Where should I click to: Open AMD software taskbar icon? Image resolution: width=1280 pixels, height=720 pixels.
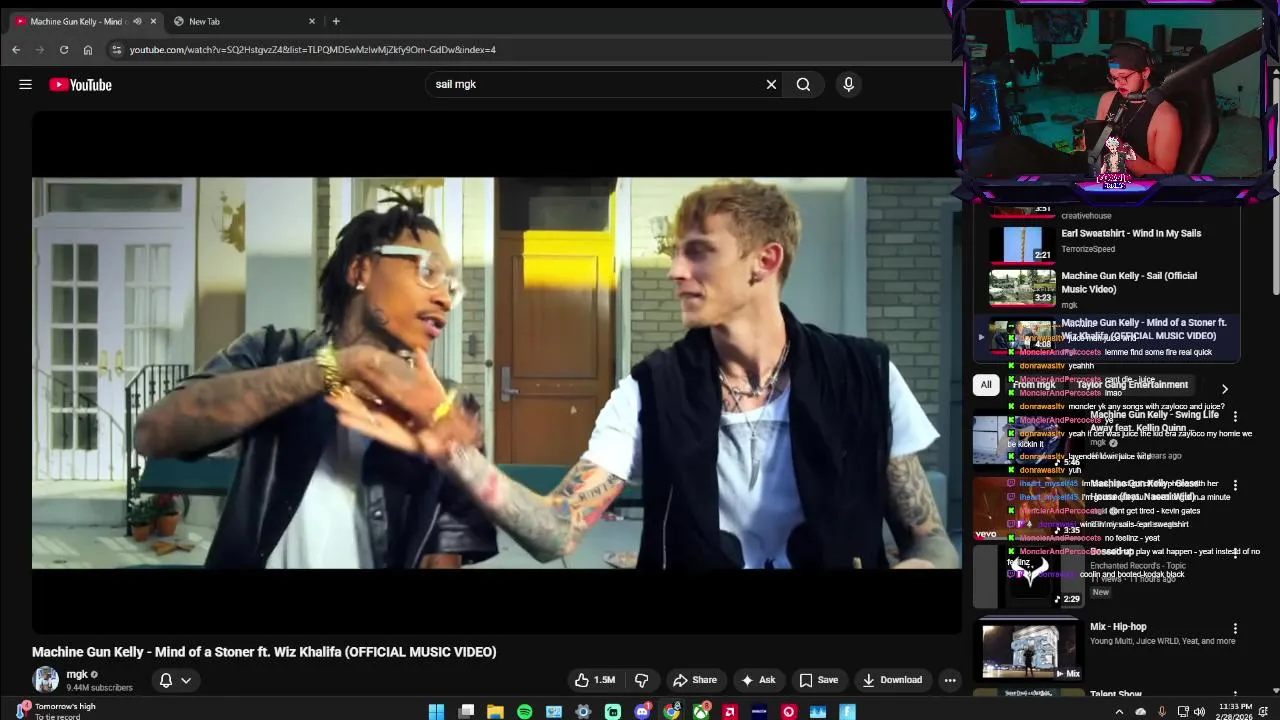pyautogui.click(x=730, y=712)
